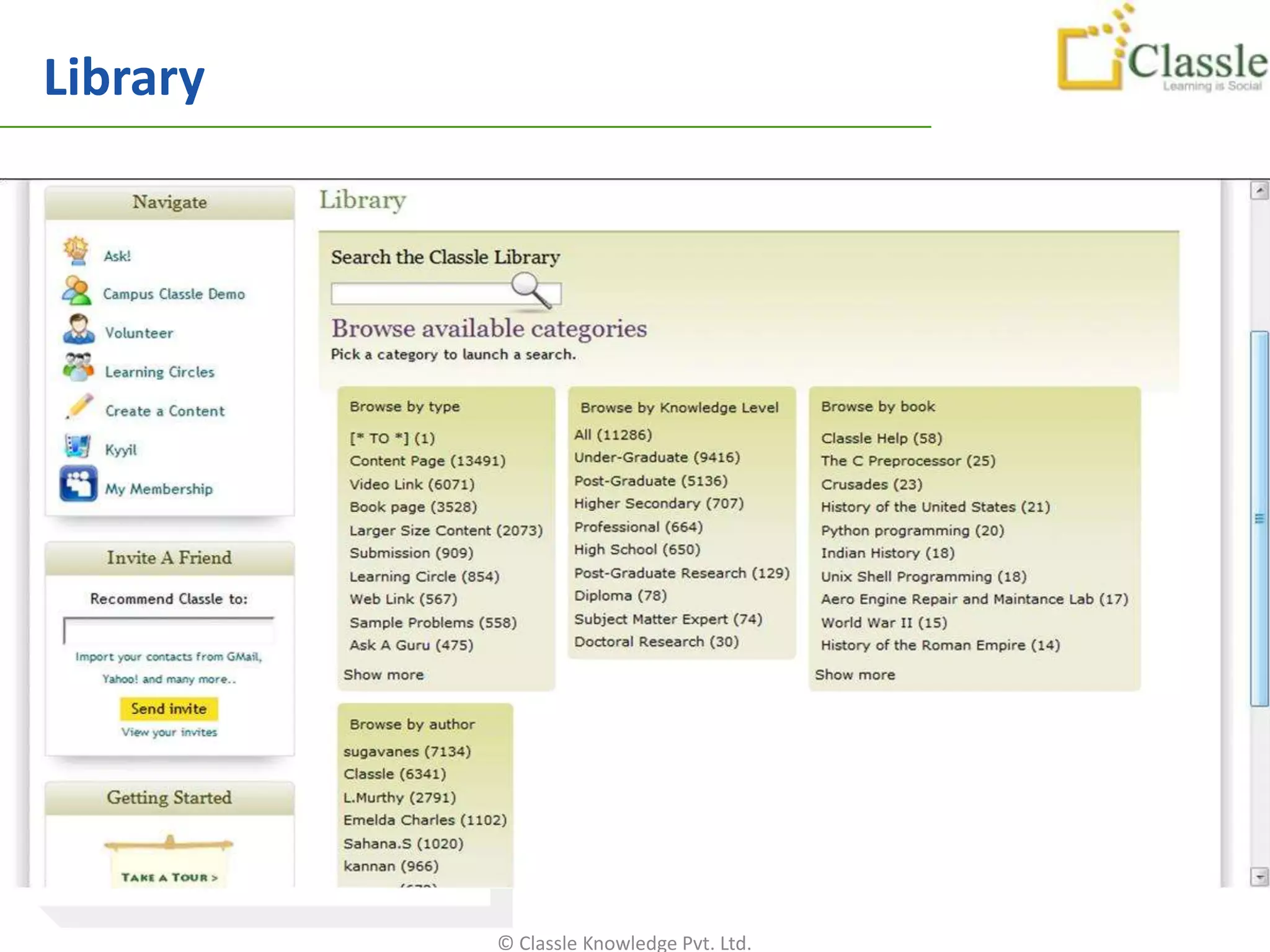Choose Under-Graduate (9416) level

tap(657, 457)
